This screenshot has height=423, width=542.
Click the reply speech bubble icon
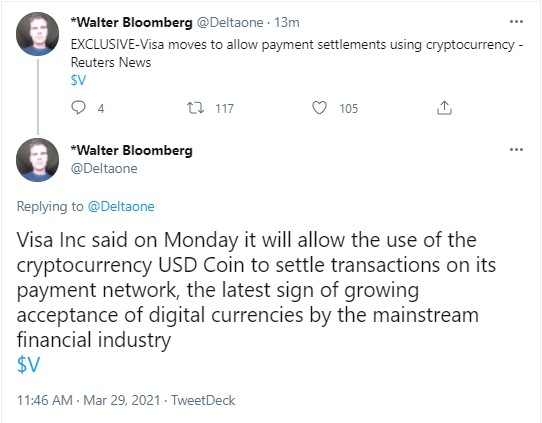pyautogui.click(x=78, y=107)
